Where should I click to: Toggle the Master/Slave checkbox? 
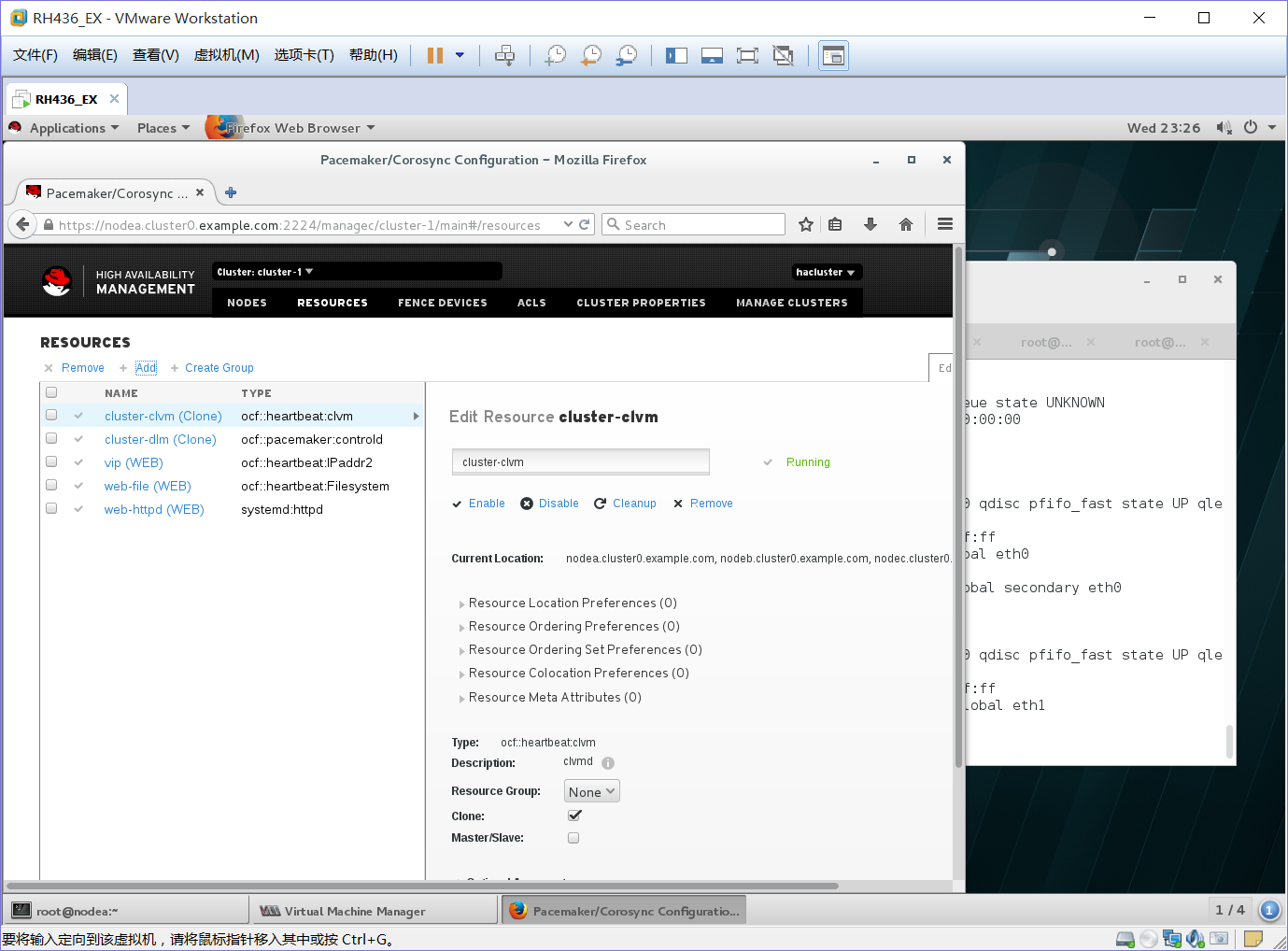tap(573, 838)
